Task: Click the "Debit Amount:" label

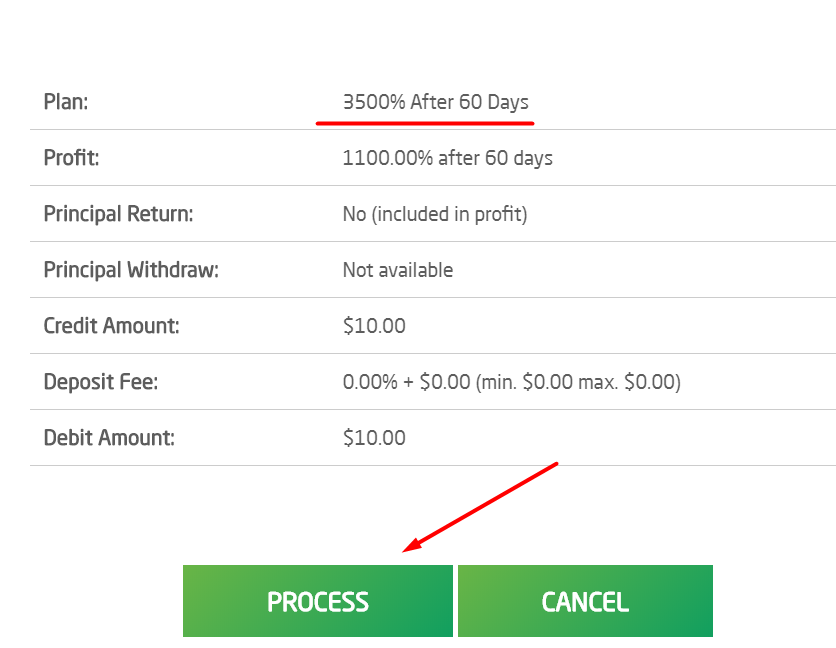Action: coord(109,438)
